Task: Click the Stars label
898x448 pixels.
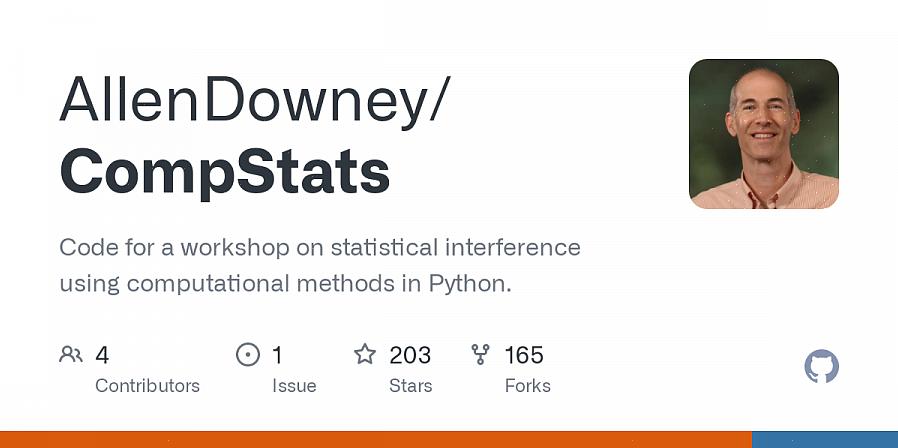Action: click(411, 385)
